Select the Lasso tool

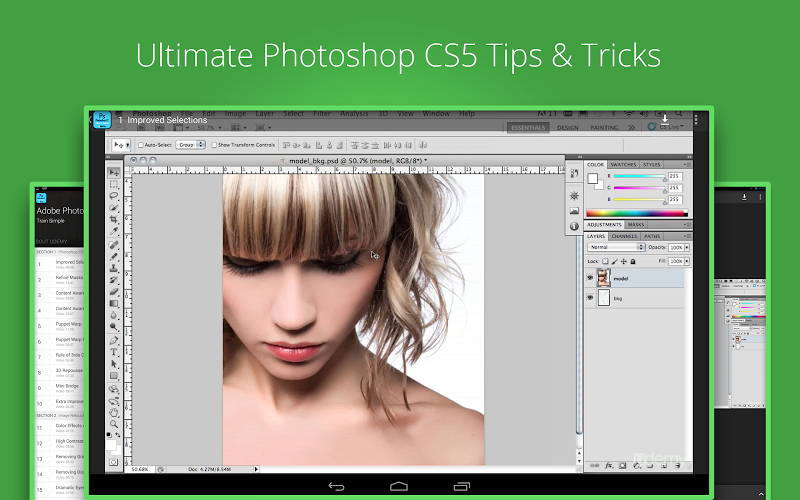[114, 196]
